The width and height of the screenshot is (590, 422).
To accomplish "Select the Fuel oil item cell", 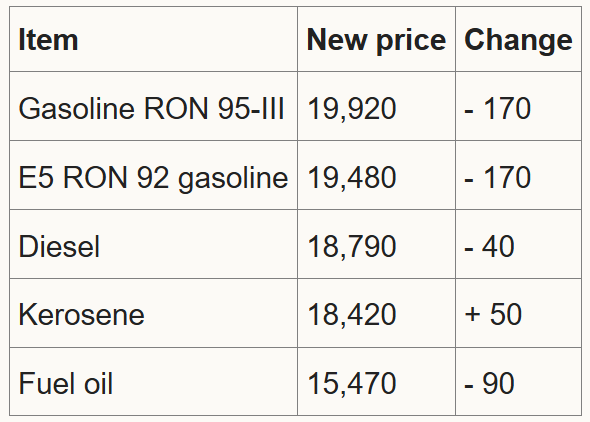I will (x=154, y=382).
